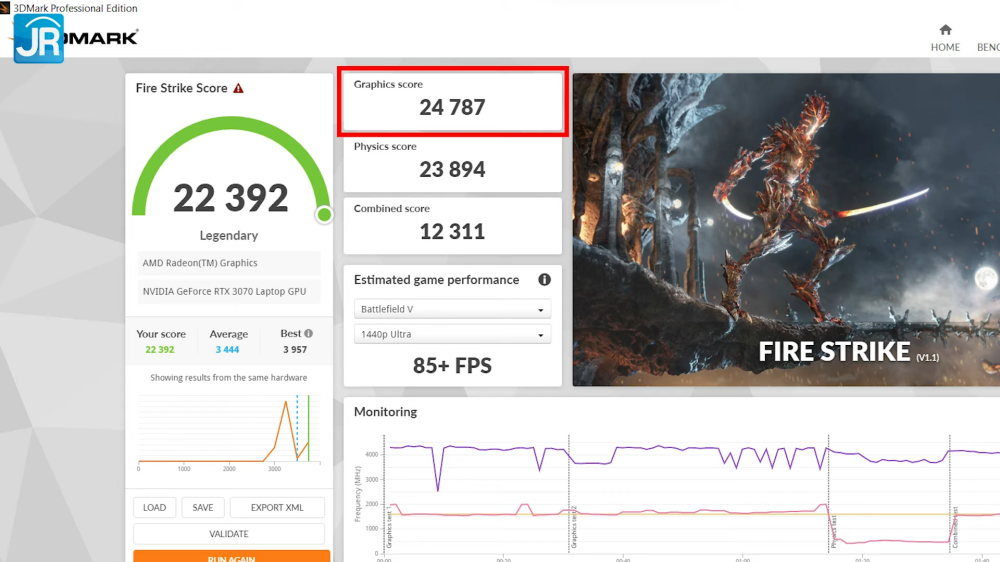Click the info icon next to Best
This screenshot has width=1000, height=562.
[309, 334]
